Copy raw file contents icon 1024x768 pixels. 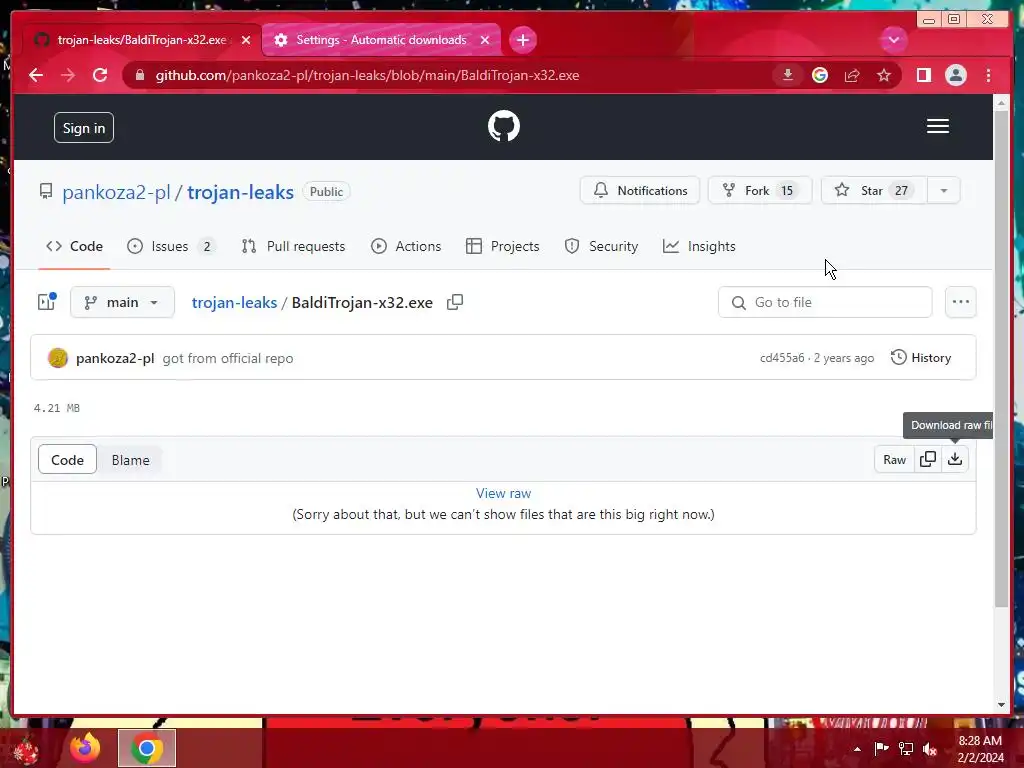point(927,459)
